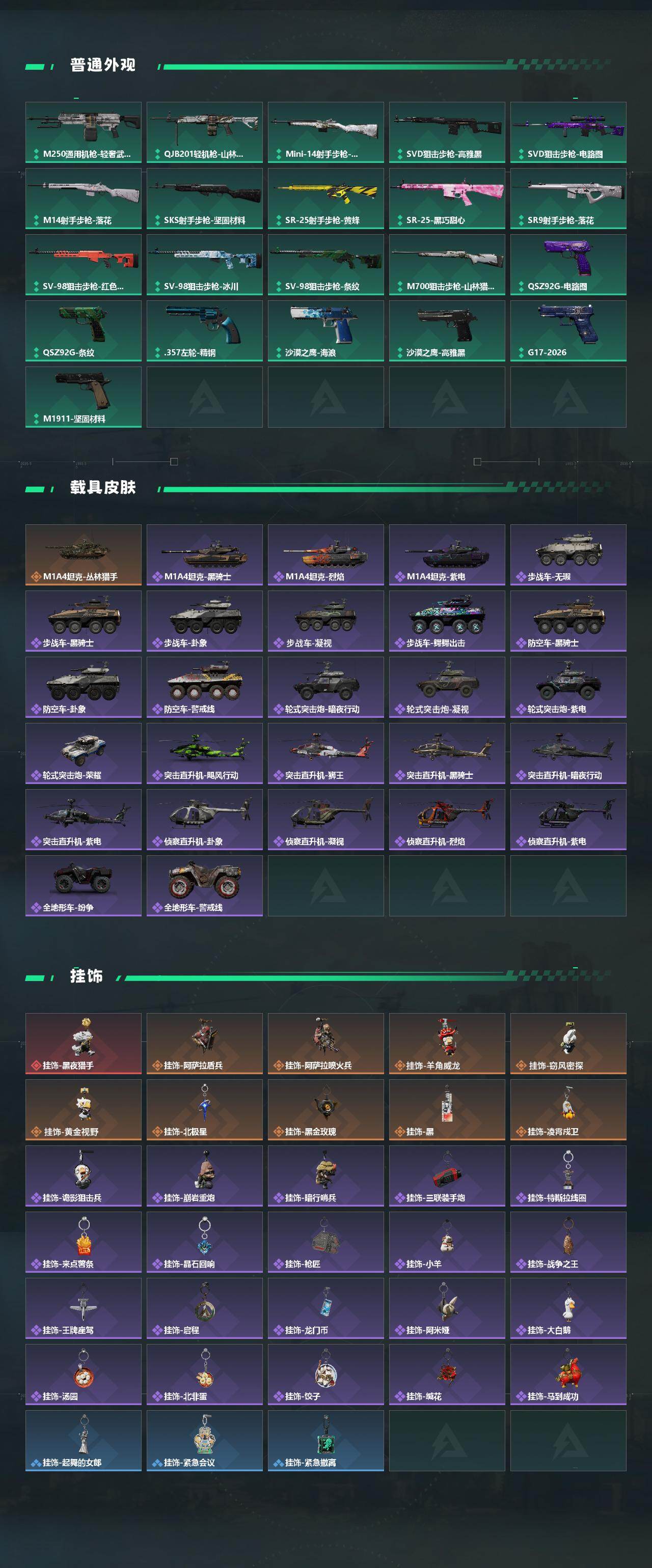The image size is (652, 1568).
Task: Click the 步战车-鳄鳄出击 graffiti vehicle
Action: [x=447, y=621]
